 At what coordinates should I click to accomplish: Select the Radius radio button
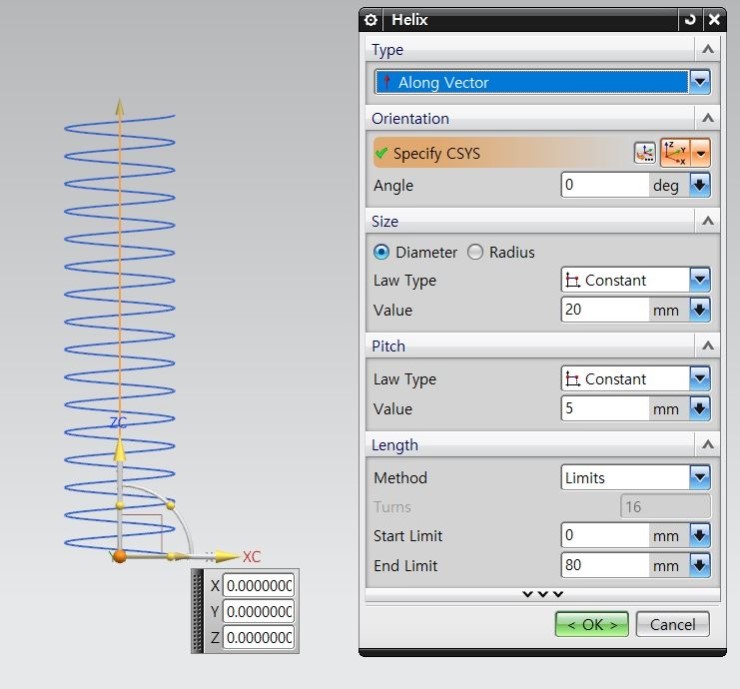coord(476,252)
